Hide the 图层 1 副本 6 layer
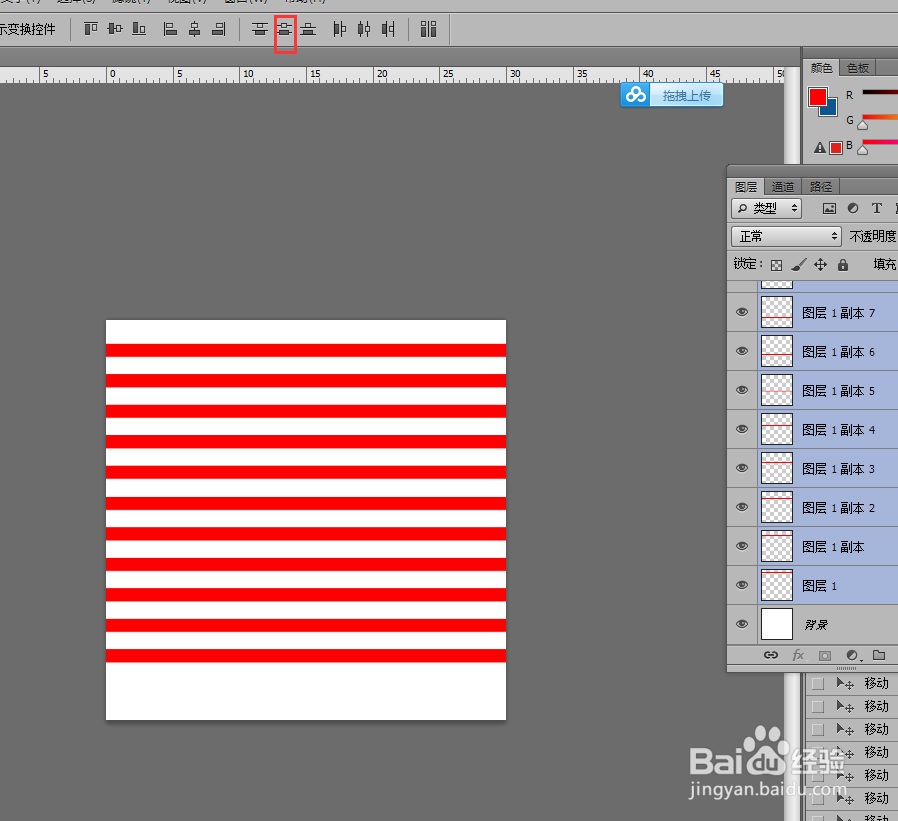The height and width of the screenshot is (821, 898). (742, 351)
